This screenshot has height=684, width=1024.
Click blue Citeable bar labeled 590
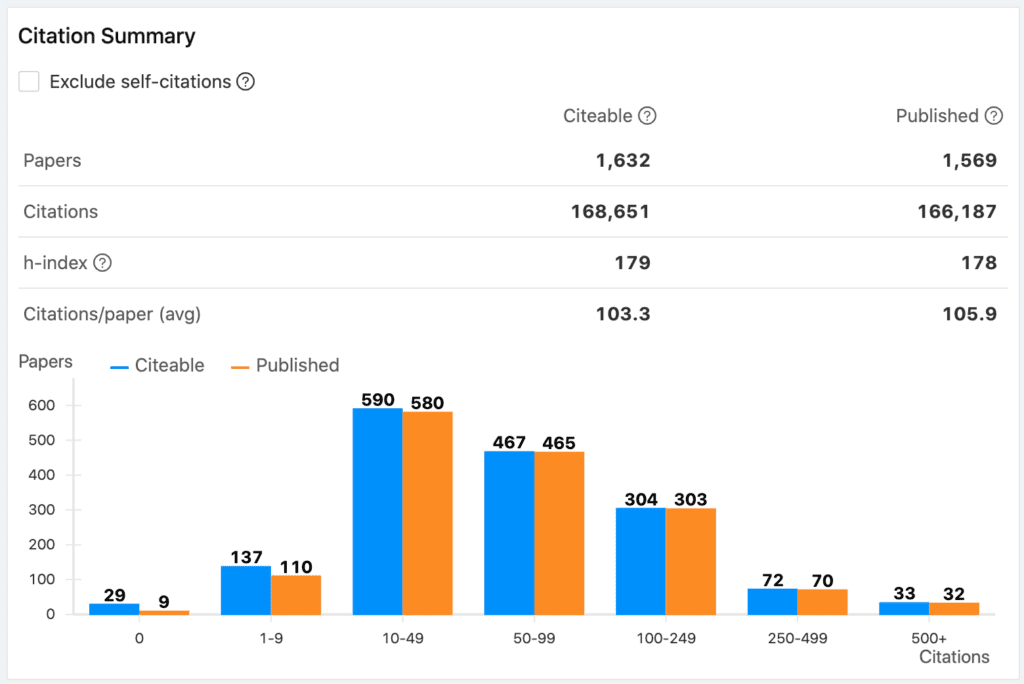[377, 512]
